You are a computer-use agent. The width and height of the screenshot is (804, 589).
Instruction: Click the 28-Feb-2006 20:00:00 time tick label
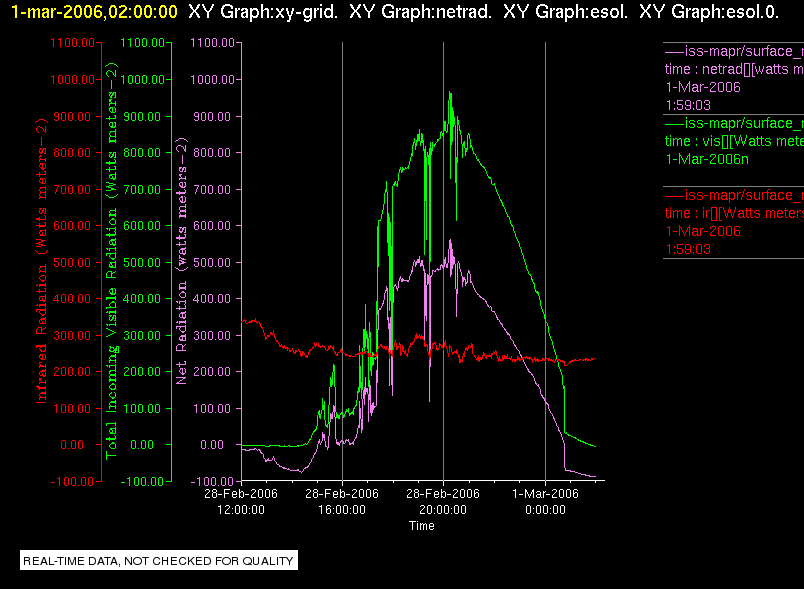[443, 502]
